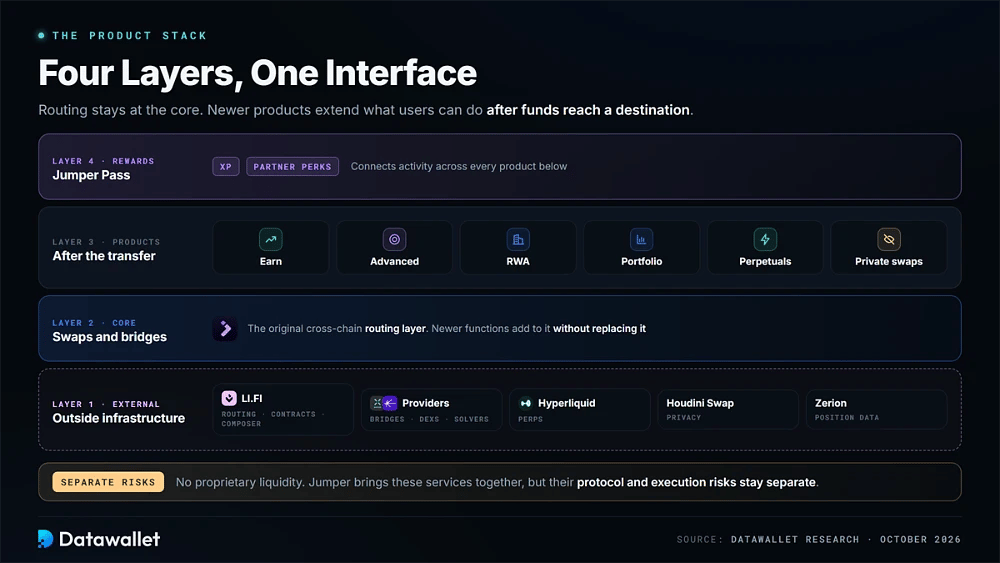This screenshot has width=1000, height=563.
Task: Select the PARTNER PERKS badge
Action: click(292, 166)
